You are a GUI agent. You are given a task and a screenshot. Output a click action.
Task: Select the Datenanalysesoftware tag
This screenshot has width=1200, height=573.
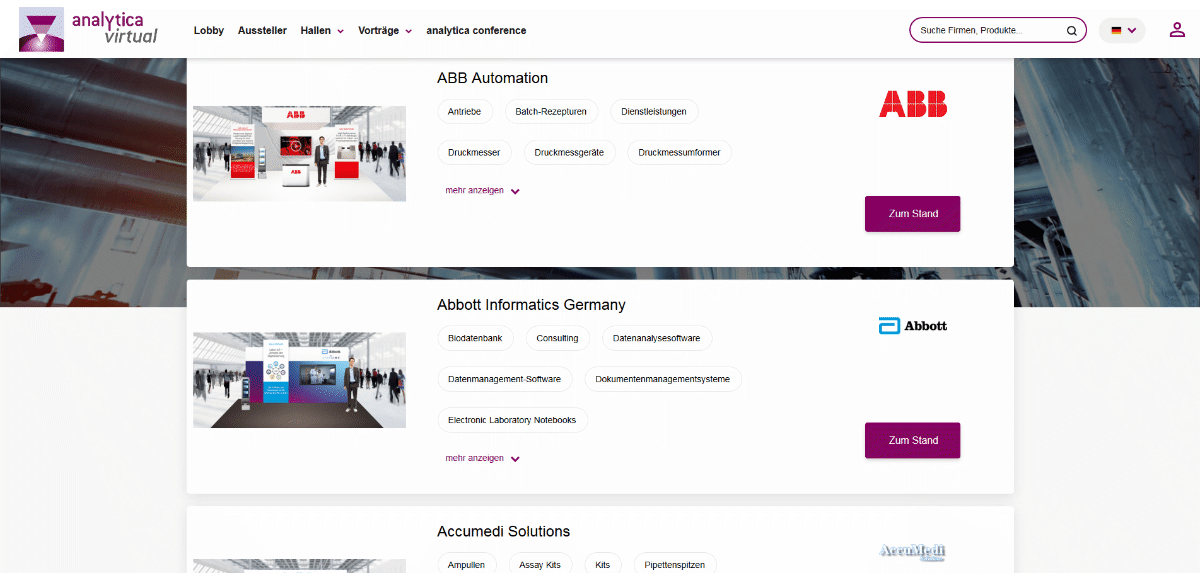coord(657,338)
